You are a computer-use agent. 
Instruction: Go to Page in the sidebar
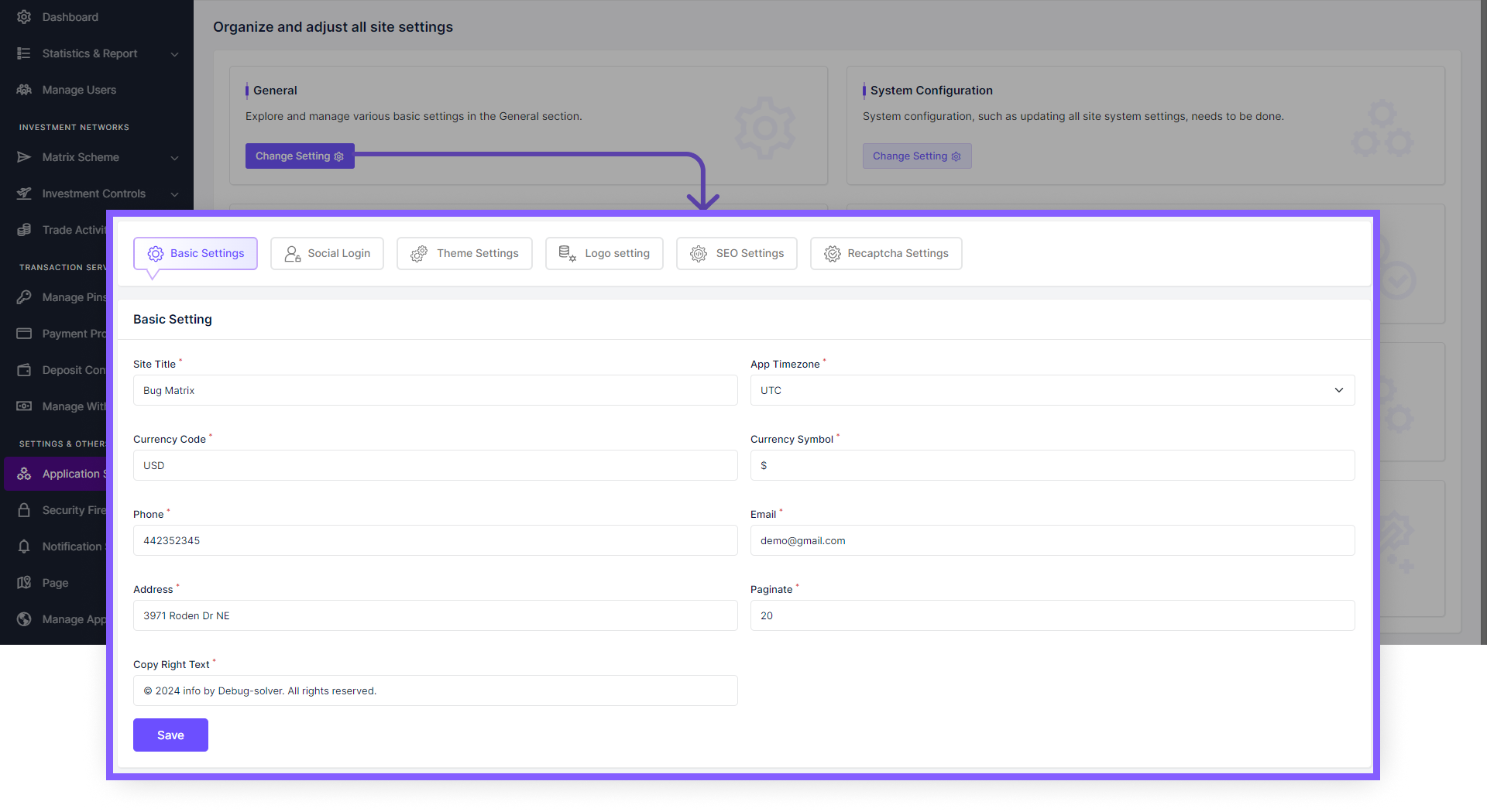point(55,583)
